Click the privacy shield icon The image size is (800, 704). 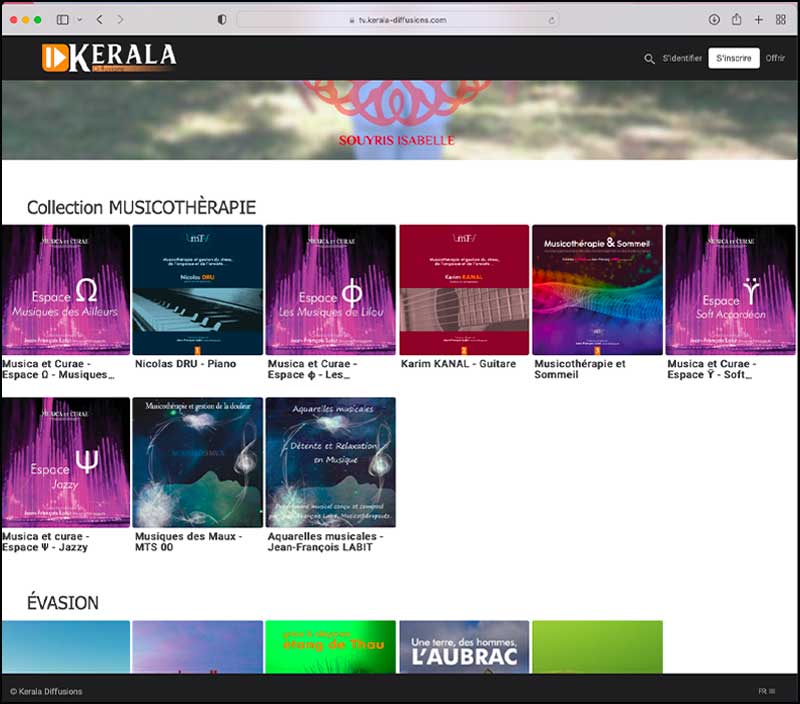click(x=222, y=19)
